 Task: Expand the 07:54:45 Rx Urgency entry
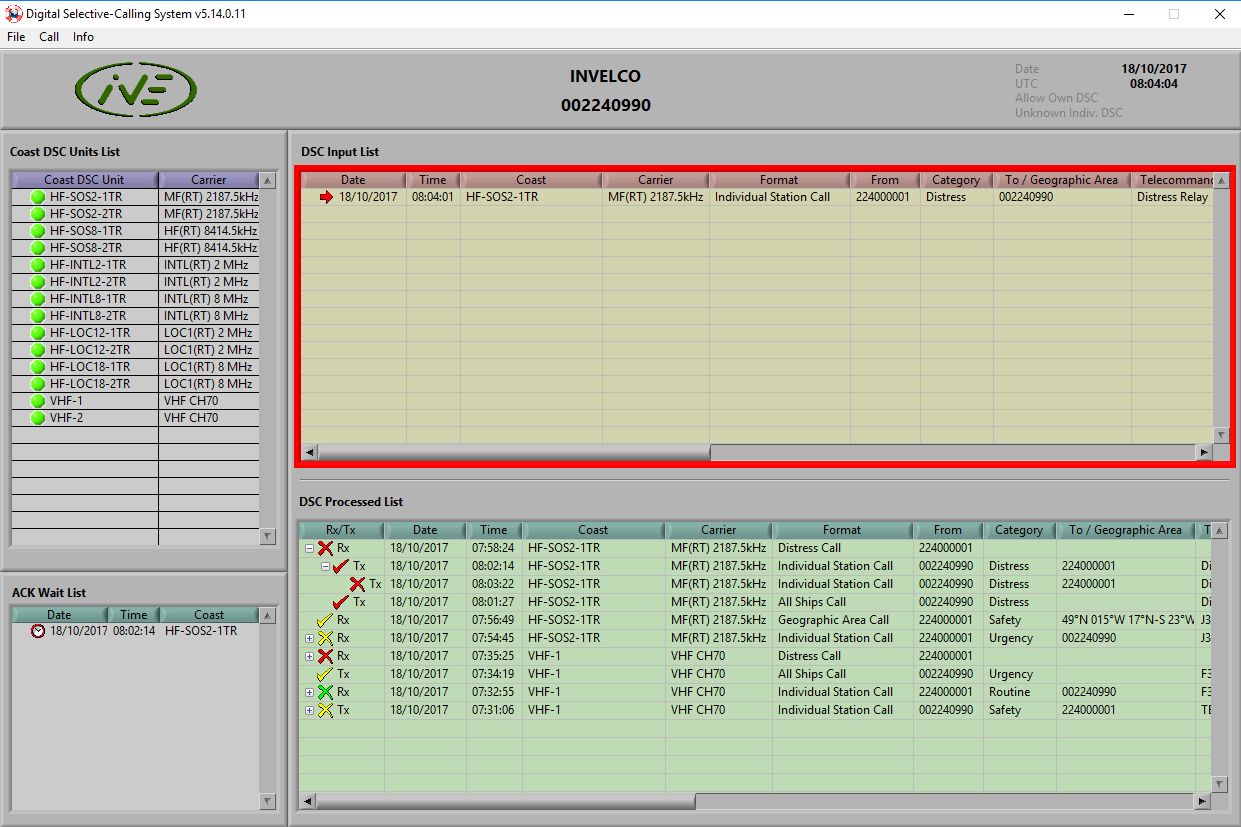click(x=309, y=638)
